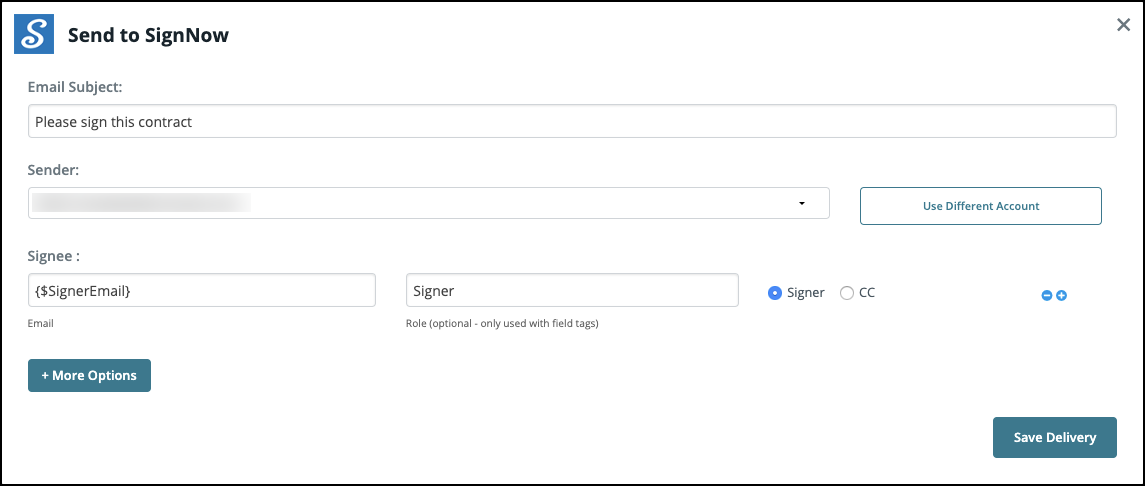1145x486 pixels.
Task: Remove the signee with the minus icon
Action: pos(1047,295)
